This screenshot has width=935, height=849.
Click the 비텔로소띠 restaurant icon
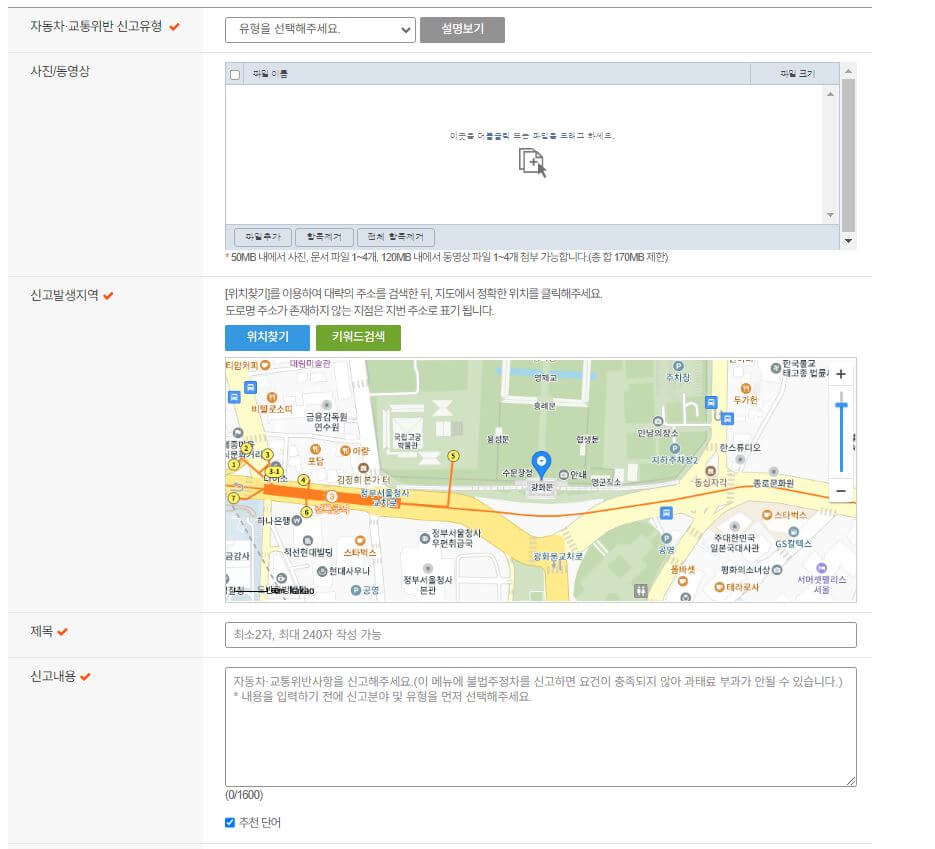[272, 397]
